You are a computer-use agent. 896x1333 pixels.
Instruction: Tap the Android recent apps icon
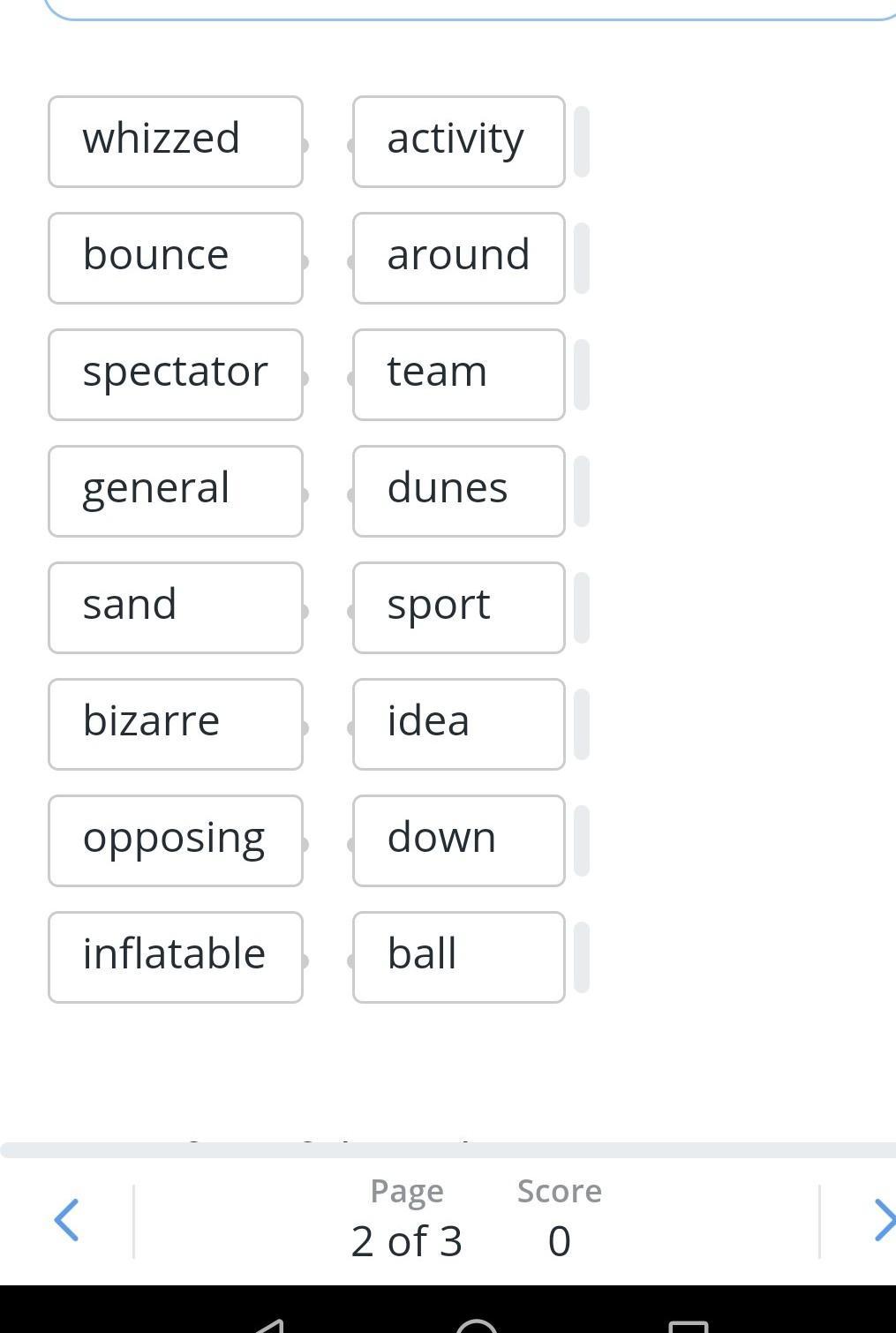(x=689, y=1326)
